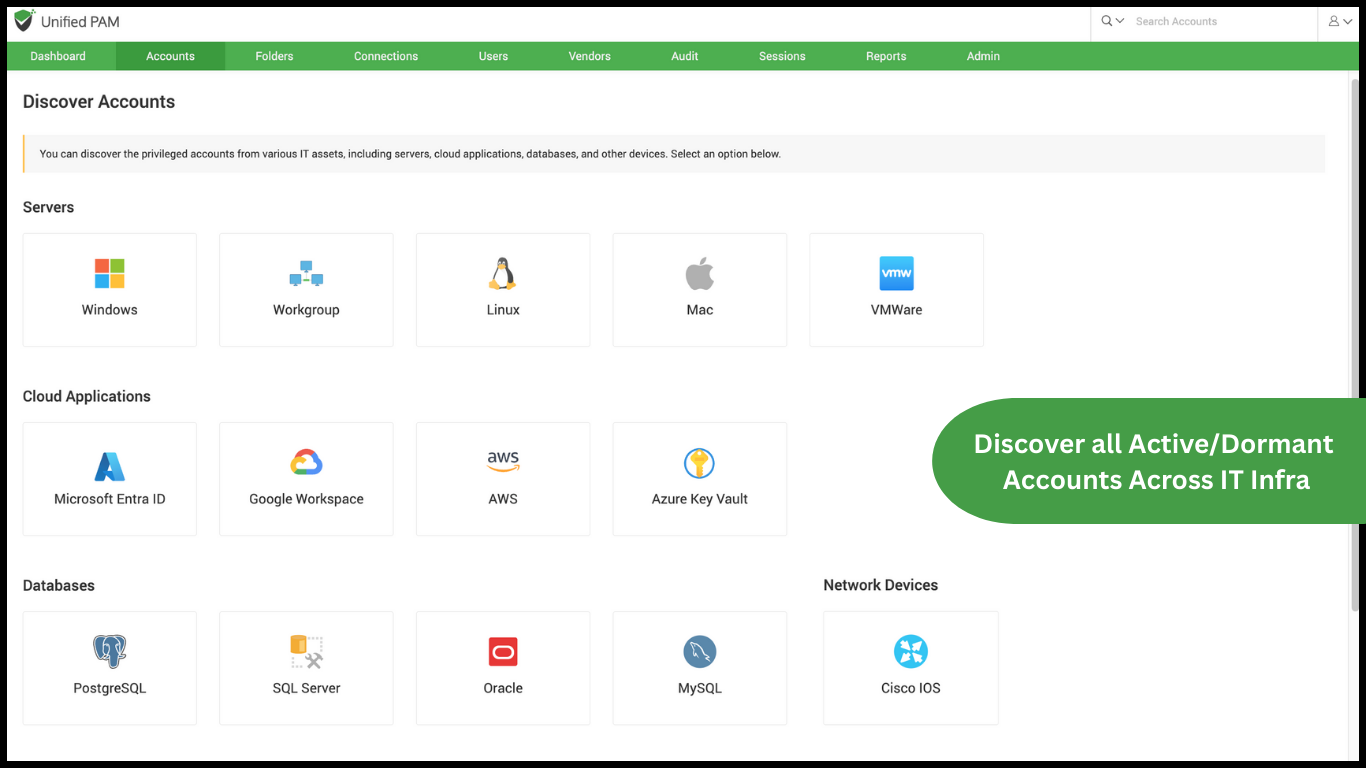Image resolution: width=1366 pixels, height=768 pixels.
Task: Choose the SQL Server database icon
Action: click(306, 652)
